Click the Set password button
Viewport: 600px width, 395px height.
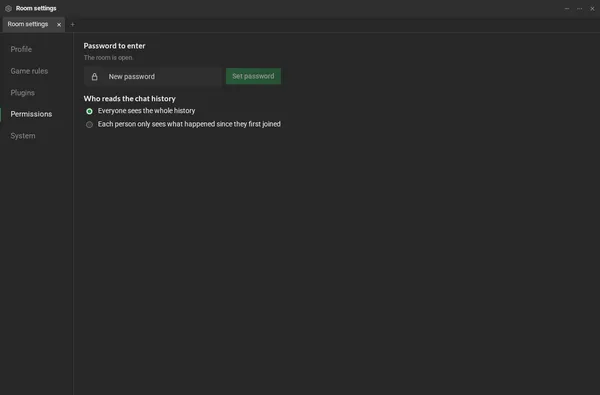(253, 76)
